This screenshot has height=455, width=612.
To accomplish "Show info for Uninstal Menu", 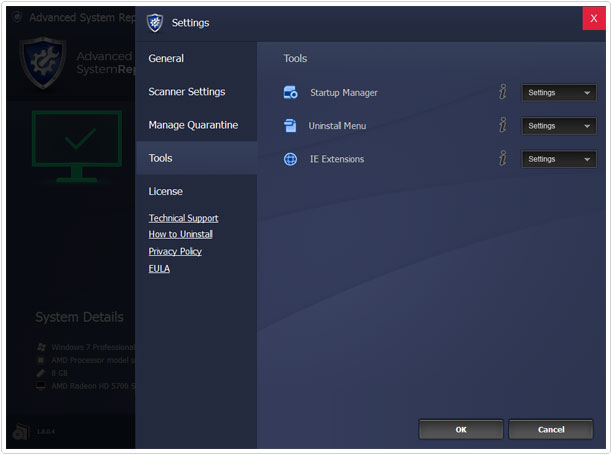I will pyautogui.click(x=503, y=125).
